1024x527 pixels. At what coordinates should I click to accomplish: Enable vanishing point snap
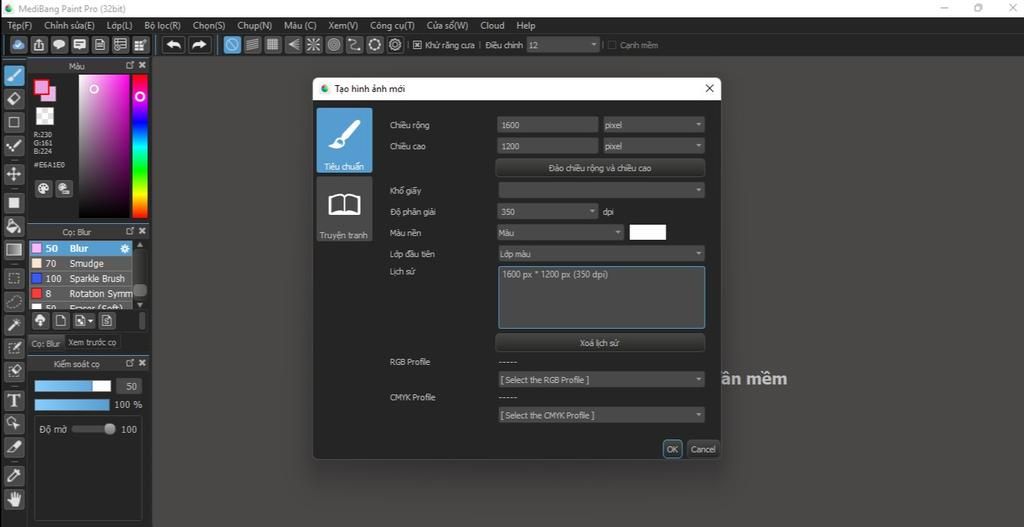(294, 45)
